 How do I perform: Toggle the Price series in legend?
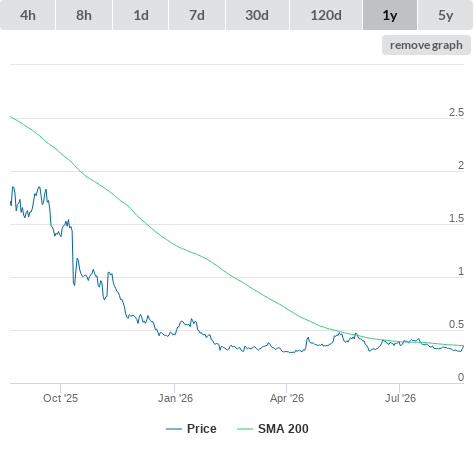[x=202, y=429]
